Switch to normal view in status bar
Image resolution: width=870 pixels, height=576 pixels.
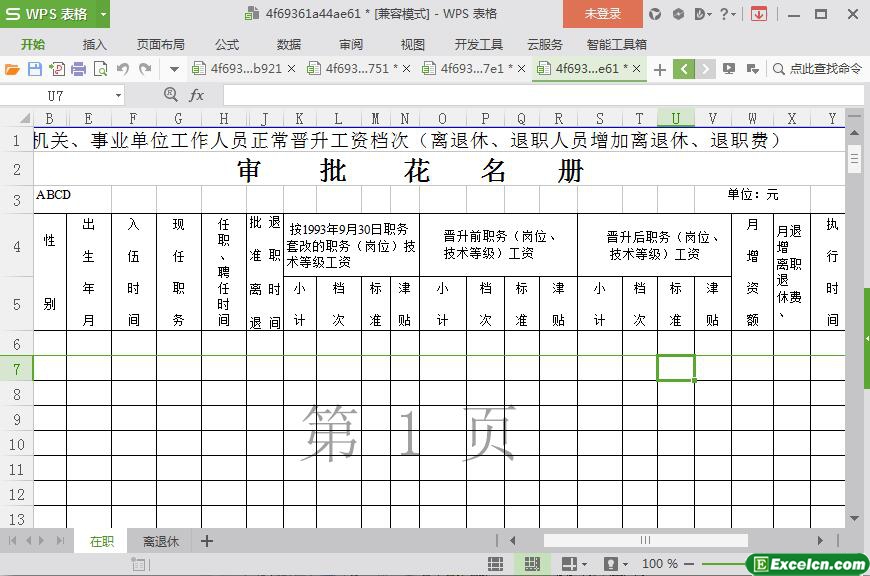tap(495, 564)
